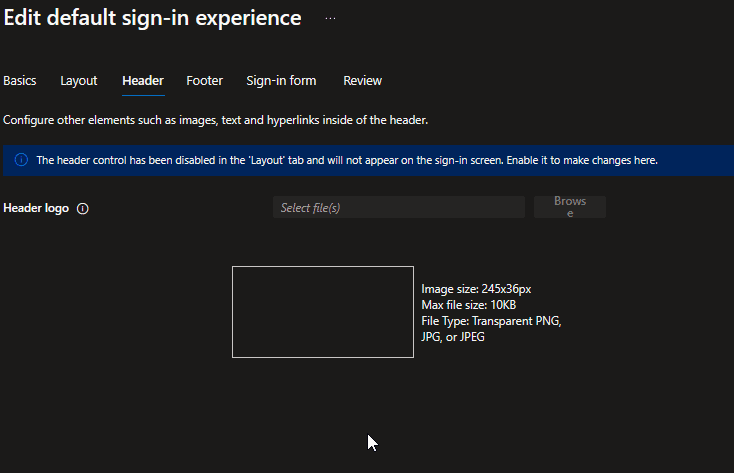Image resolution: width=734 pixels, height=473 pixels.
Task: Click the 'Edit default sign-in experience' page title
Action: point(152,18)
